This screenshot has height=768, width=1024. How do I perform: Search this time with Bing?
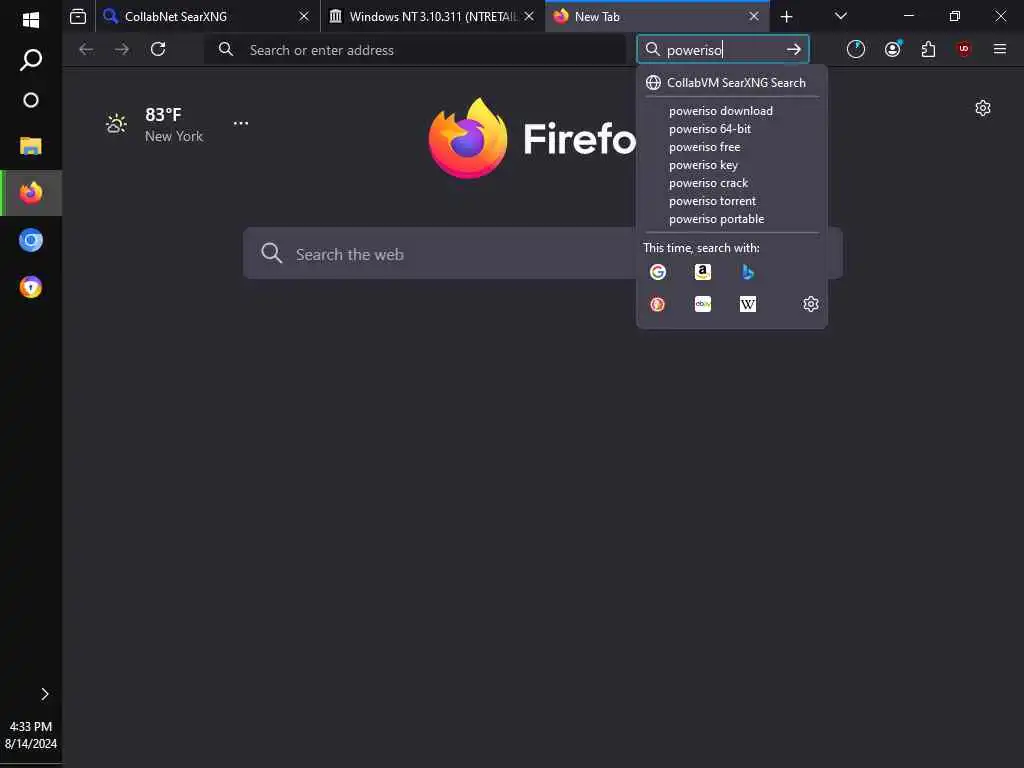click(748, 272)
